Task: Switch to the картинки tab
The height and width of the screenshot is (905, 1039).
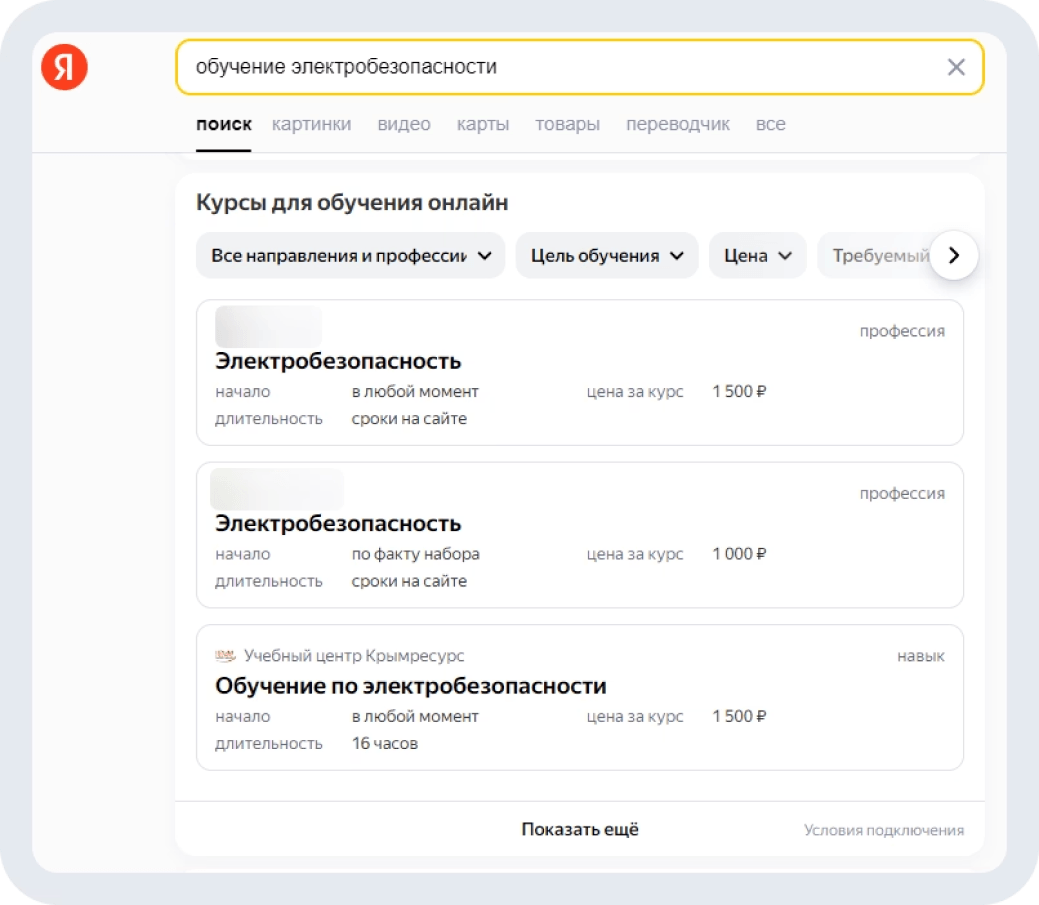Action: click(x=311, y=124)
